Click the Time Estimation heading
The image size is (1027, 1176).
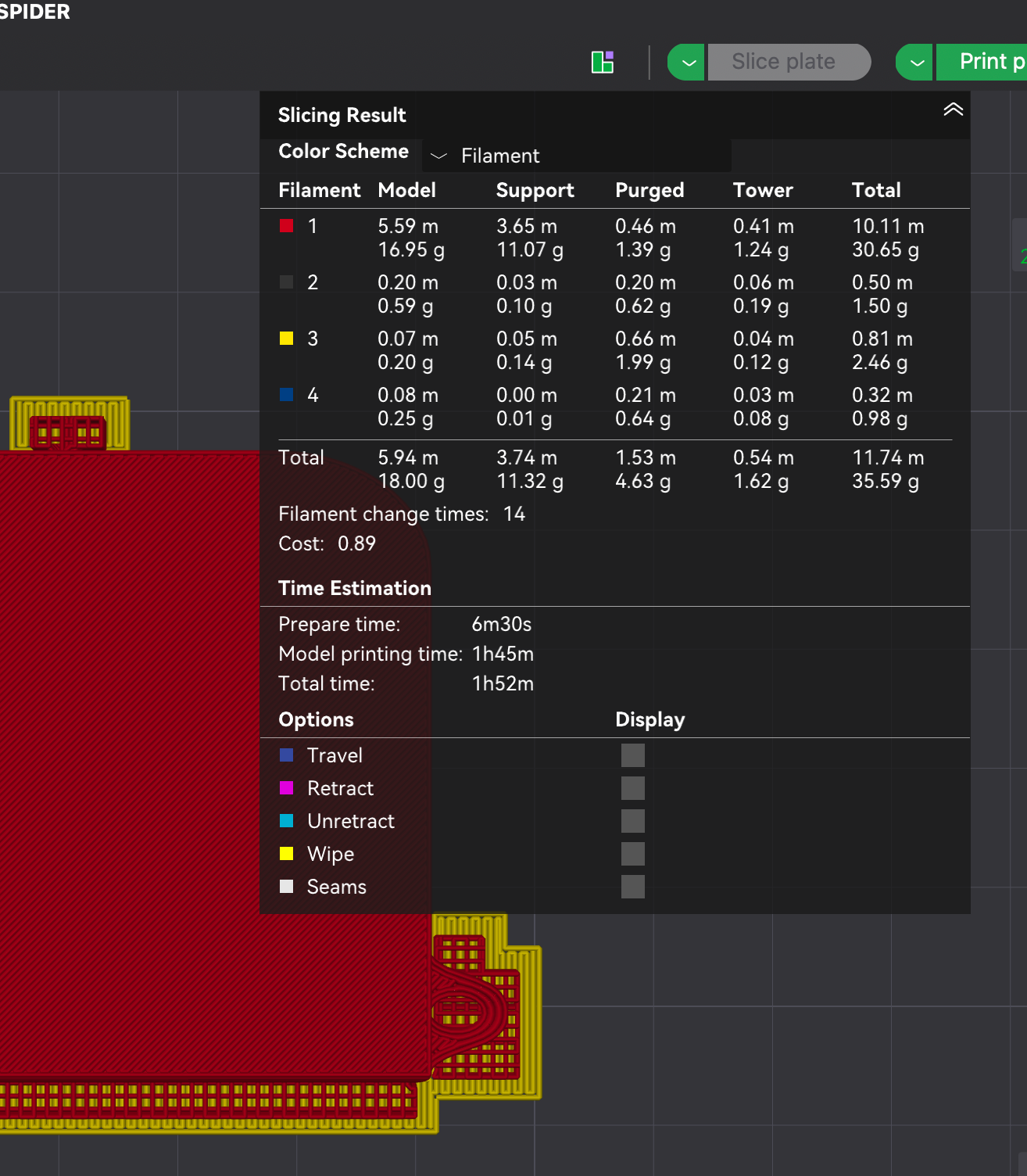355,588
